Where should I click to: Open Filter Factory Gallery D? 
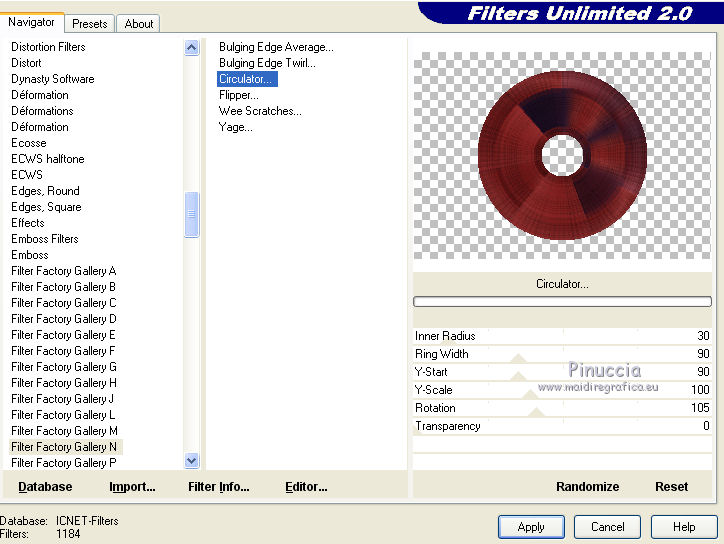64,319
